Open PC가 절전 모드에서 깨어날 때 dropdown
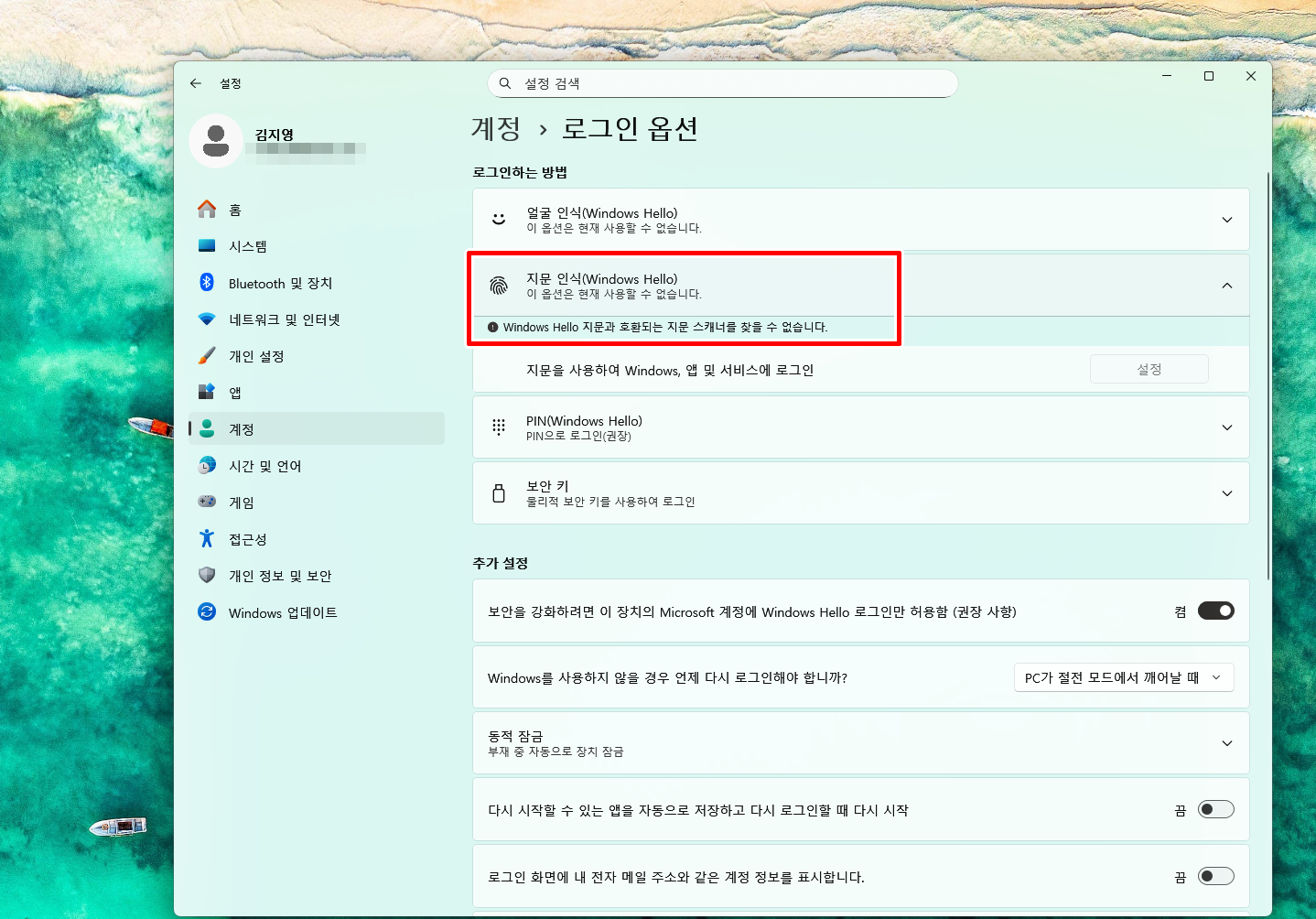 pos(1124,677)
